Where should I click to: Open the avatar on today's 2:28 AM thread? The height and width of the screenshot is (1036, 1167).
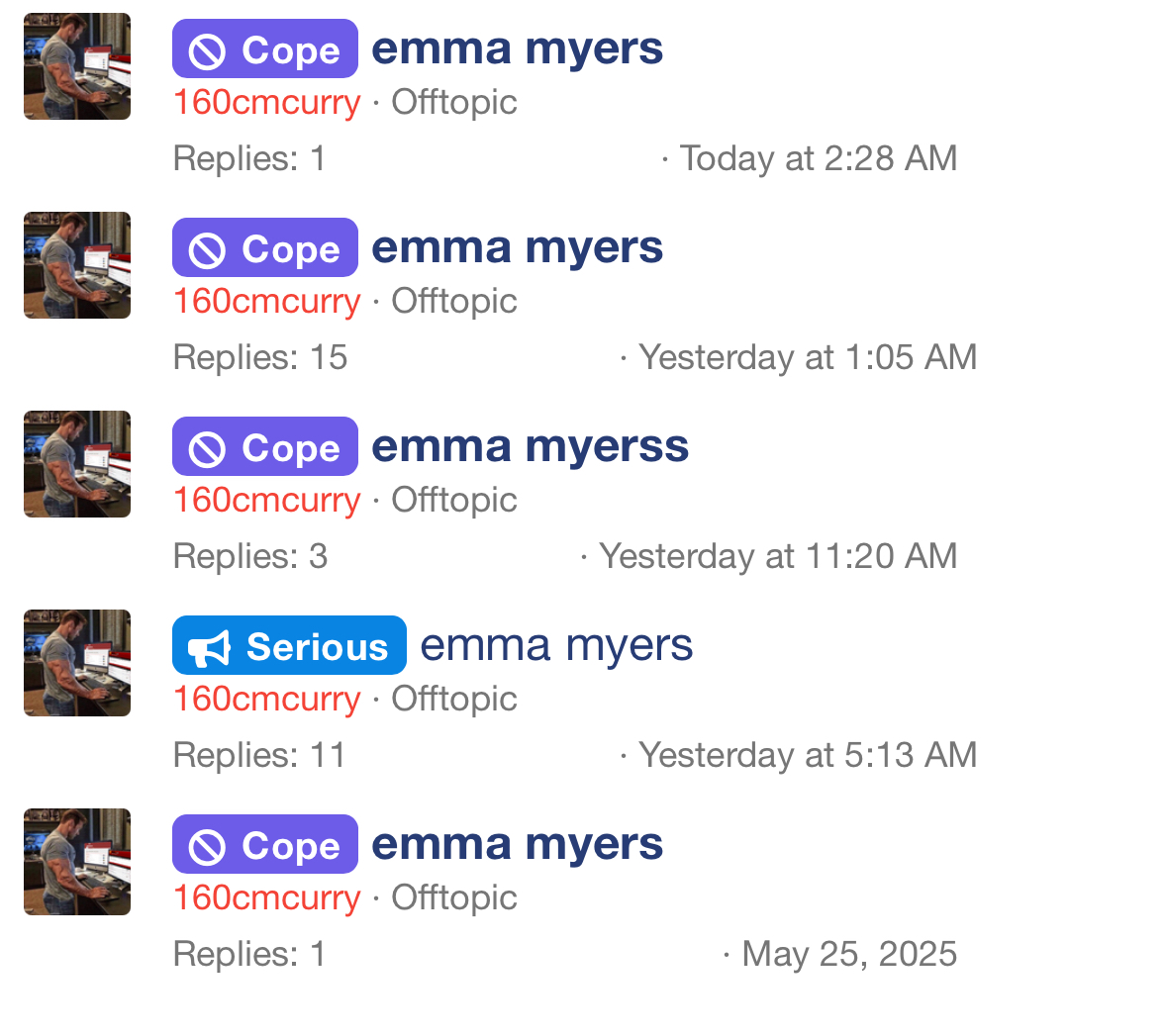tap(77, 66)
